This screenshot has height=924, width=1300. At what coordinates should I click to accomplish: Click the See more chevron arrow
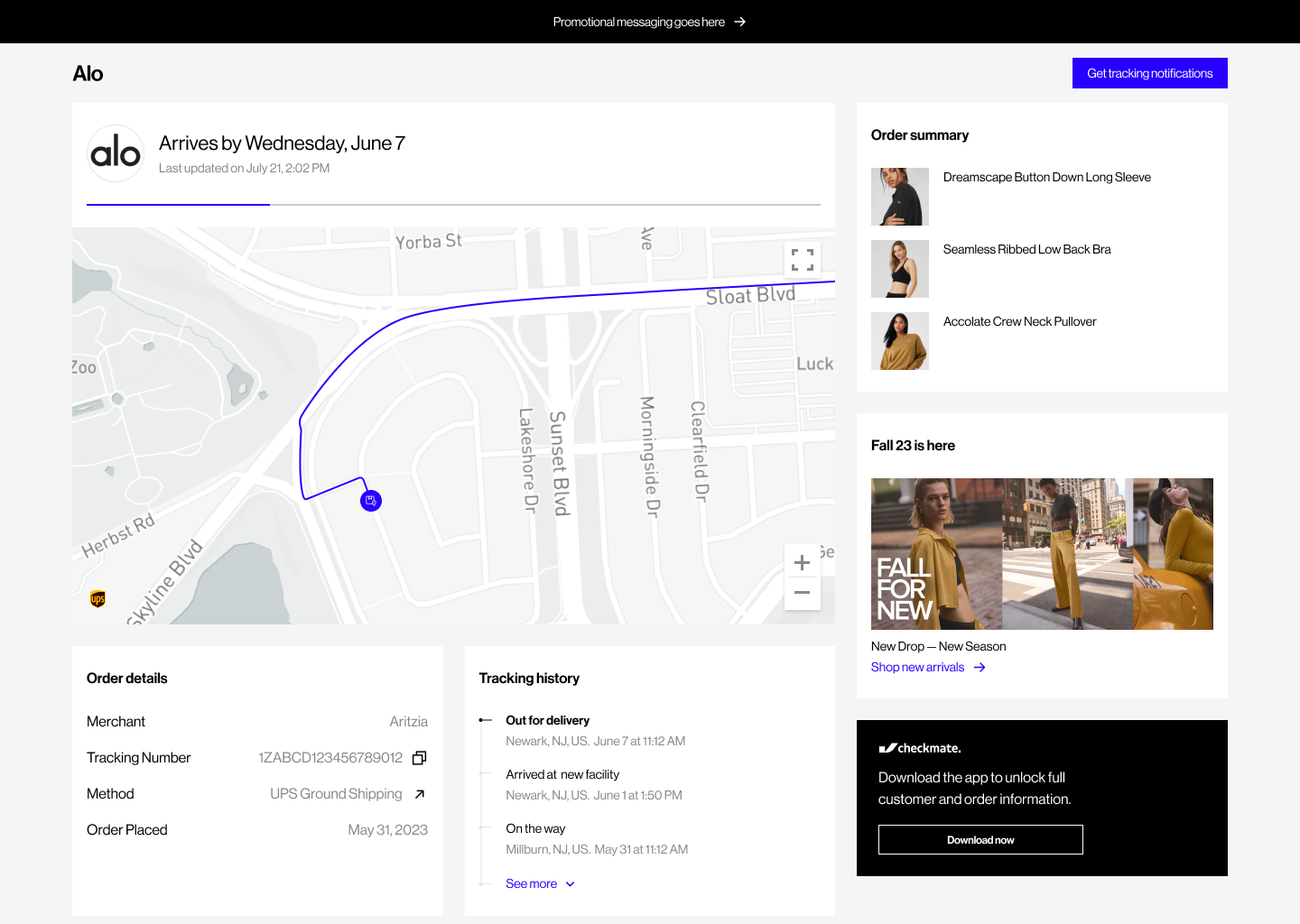click(570, 884)
